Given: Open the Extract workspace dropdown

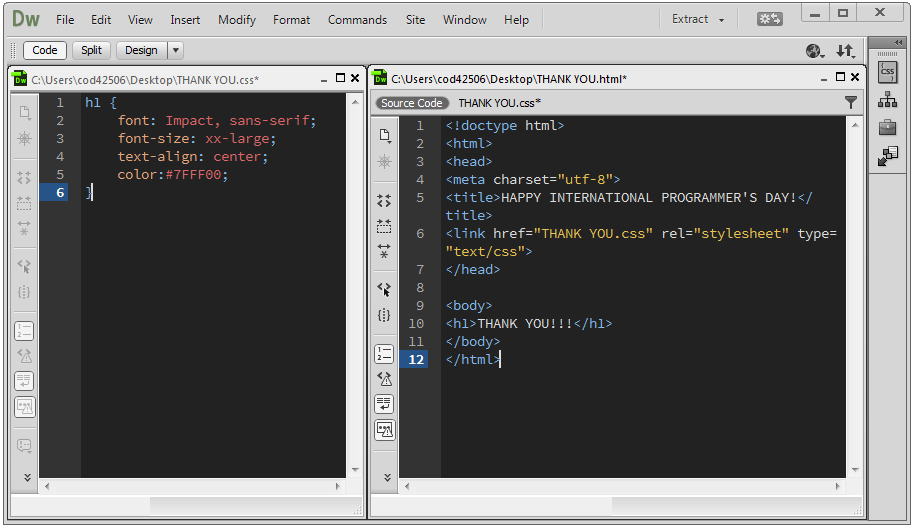Looking at the screenshot, I should pos(698,19).
